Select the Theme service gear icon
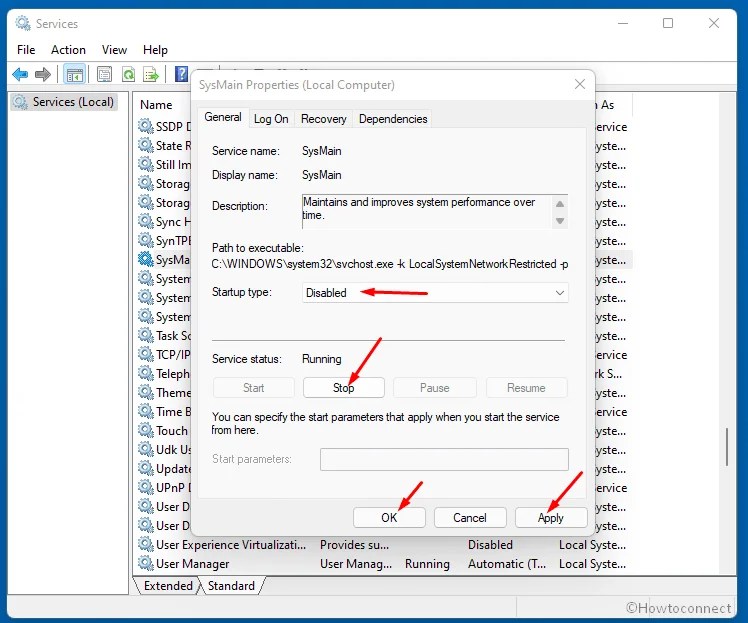Image resolution: width=748 pixels, height=623 pixels. [x=145, y=392]
